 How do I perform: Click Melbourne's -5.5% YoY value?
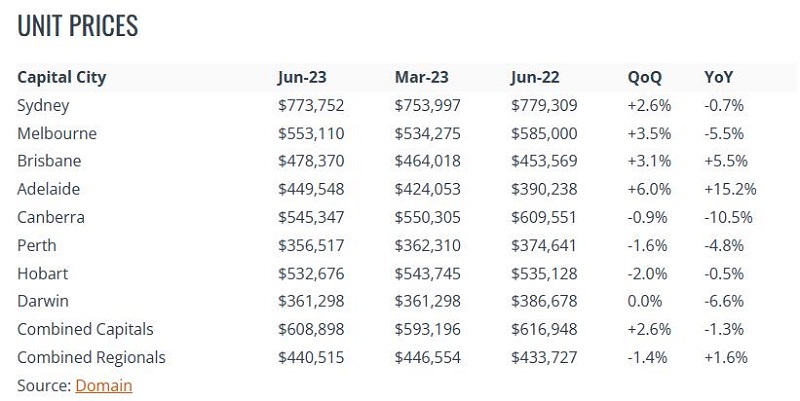[724, 134]
